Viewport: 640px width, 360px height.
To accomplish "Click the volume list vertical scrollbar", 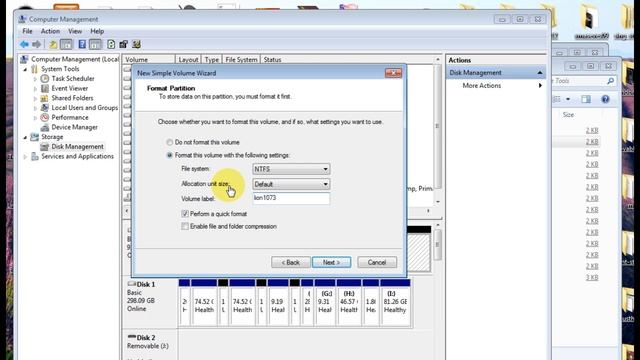I will [438, 127].
